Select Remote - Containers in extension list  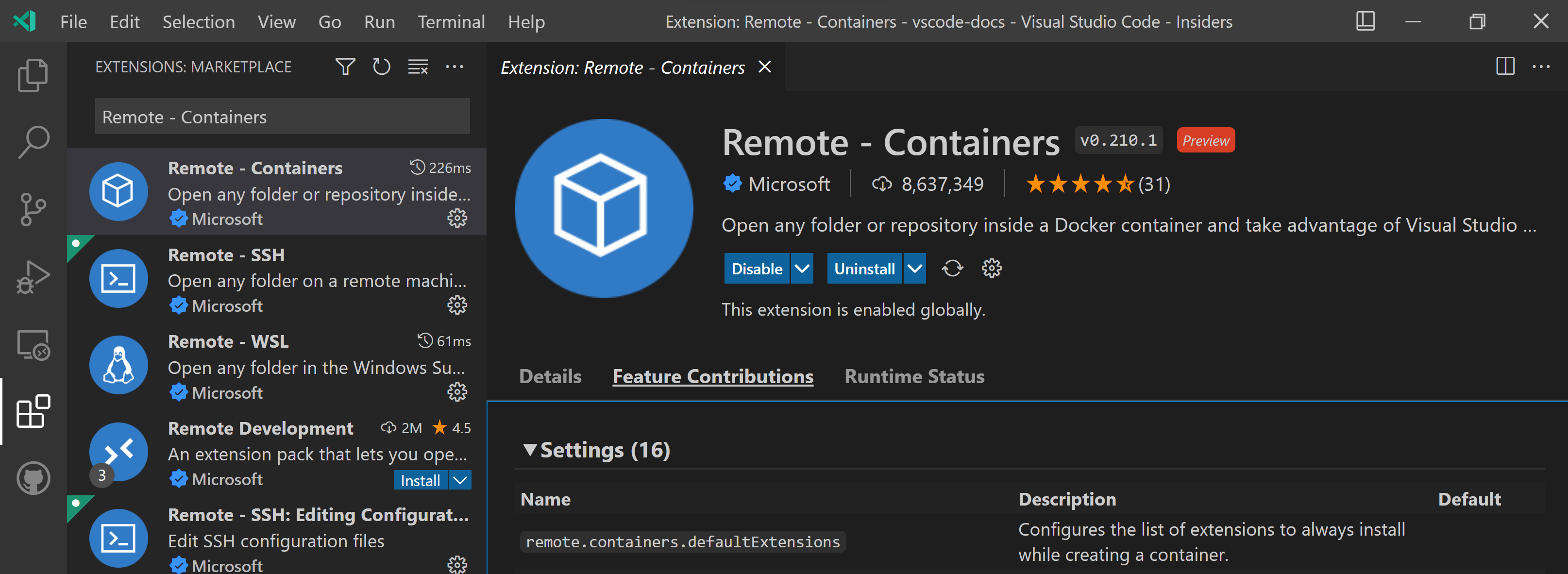pos(277,191)
